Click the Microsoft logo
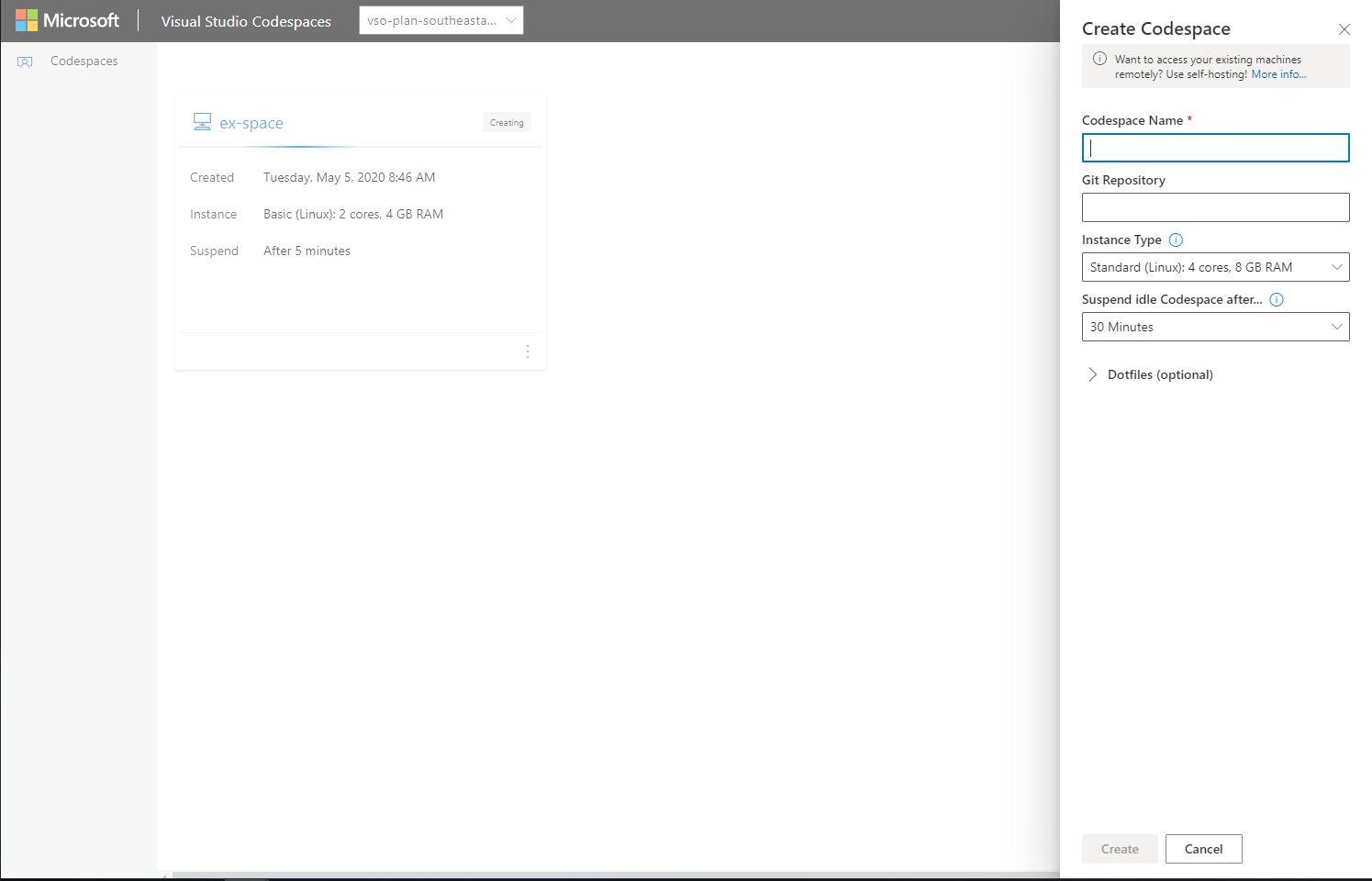This screenshot has width=1372, height=881. 67,20
